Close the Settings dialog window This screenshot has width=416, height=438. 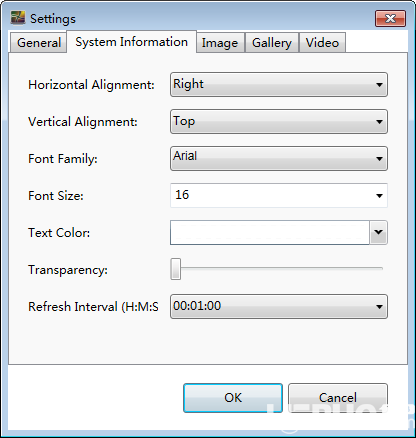pos(390,18)
